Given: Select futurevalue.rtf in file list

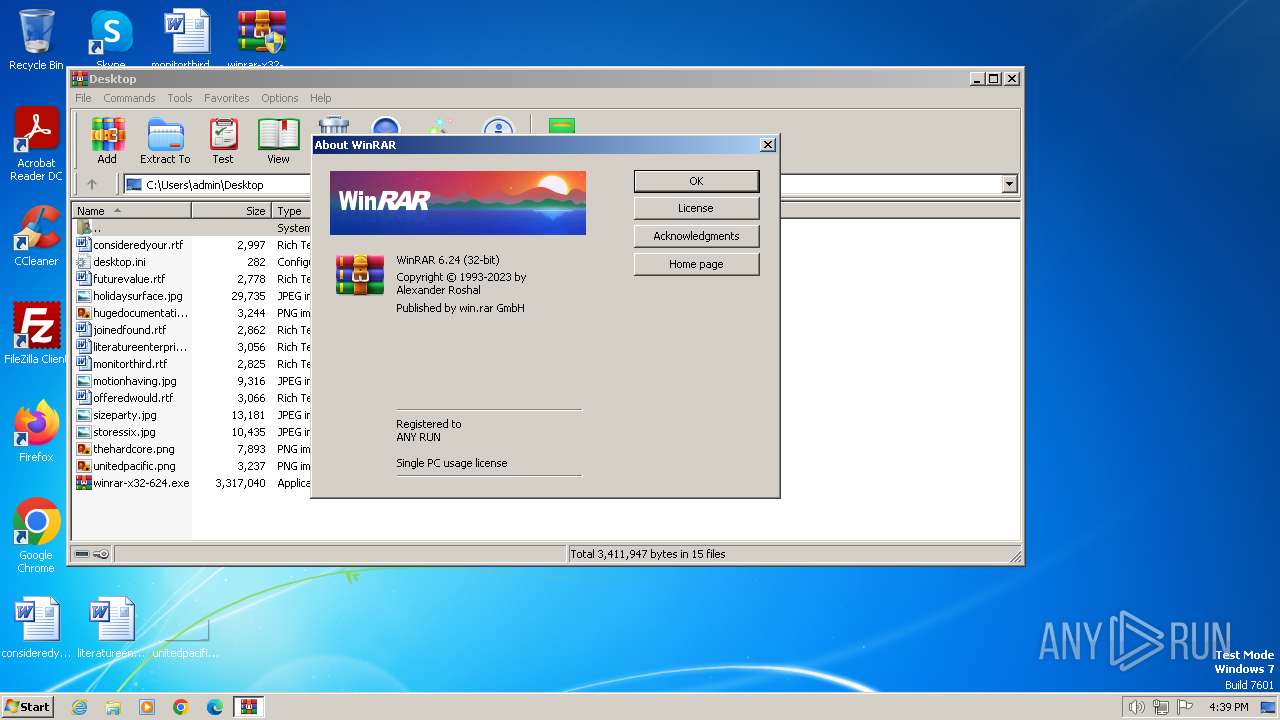Looking at the screenshot, I should [129, 279].
